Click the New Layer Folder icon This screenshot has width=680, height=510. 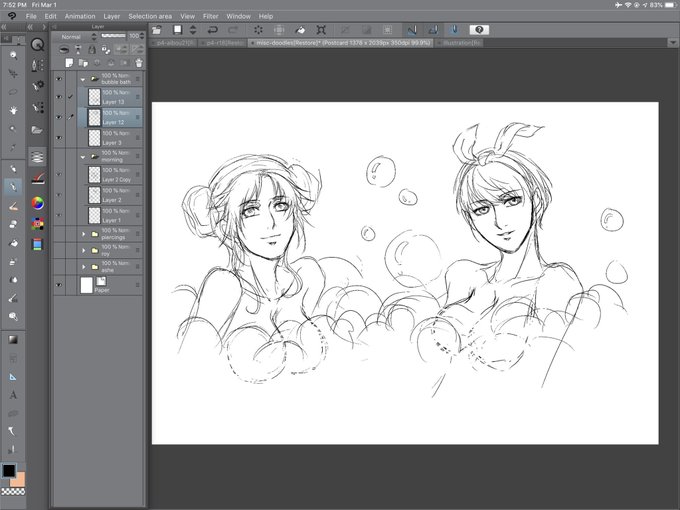coord(83,63)
